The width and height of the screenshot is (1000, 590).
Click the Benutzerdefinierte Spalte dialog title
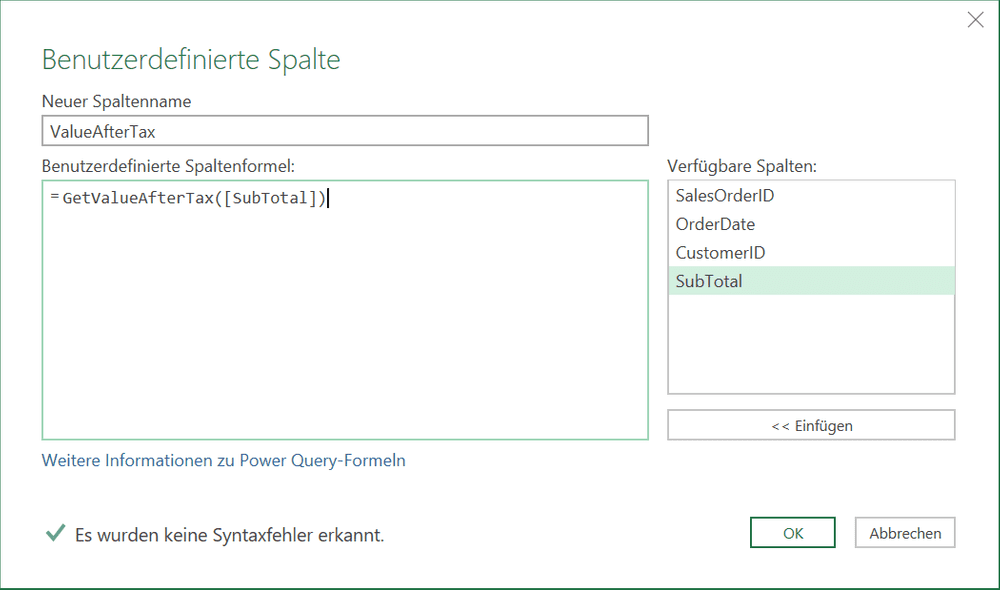click(190, 60)
